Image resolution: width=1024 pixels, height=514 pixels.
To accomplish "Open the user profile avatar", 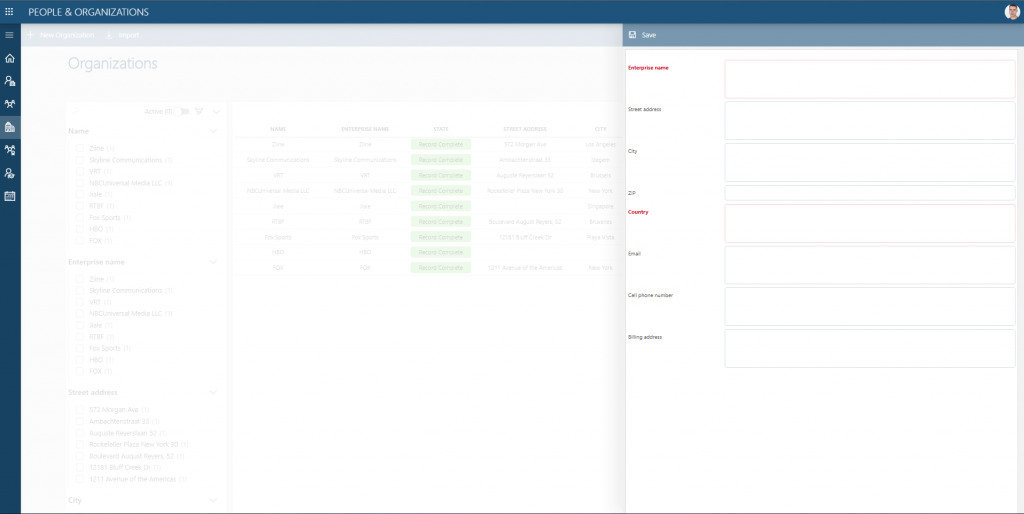I will pyautogui.click(x=1012, y=12).
